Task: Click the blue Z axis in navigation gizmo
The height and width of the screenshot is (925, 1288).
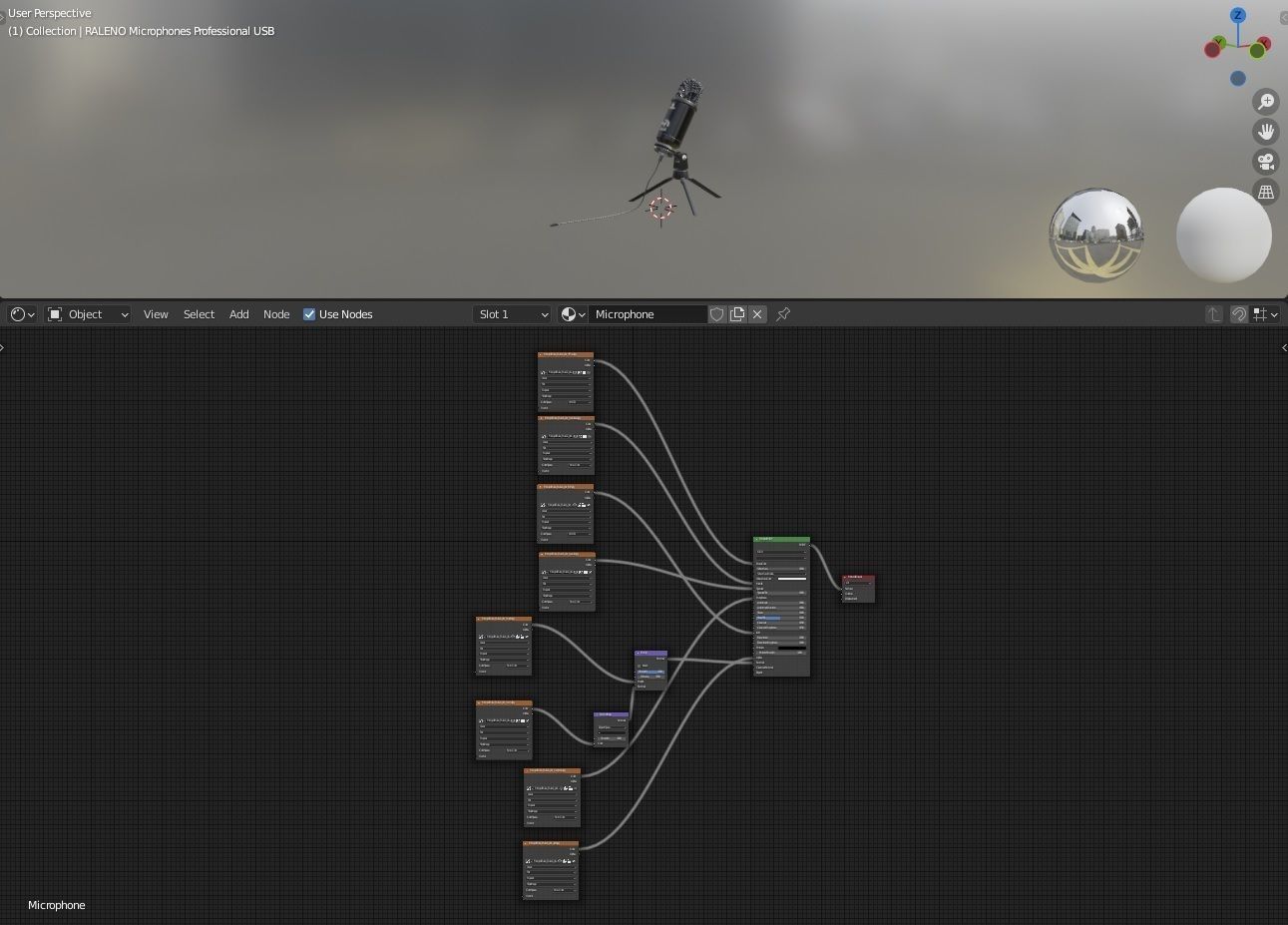Action: 1238,15
